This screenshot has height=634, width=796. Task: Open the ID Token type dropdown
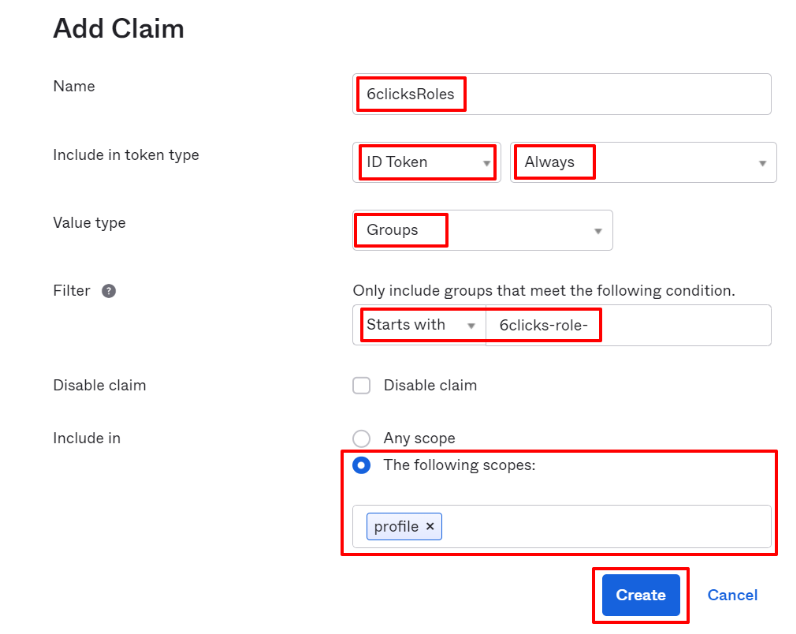[x=426, y=162]
